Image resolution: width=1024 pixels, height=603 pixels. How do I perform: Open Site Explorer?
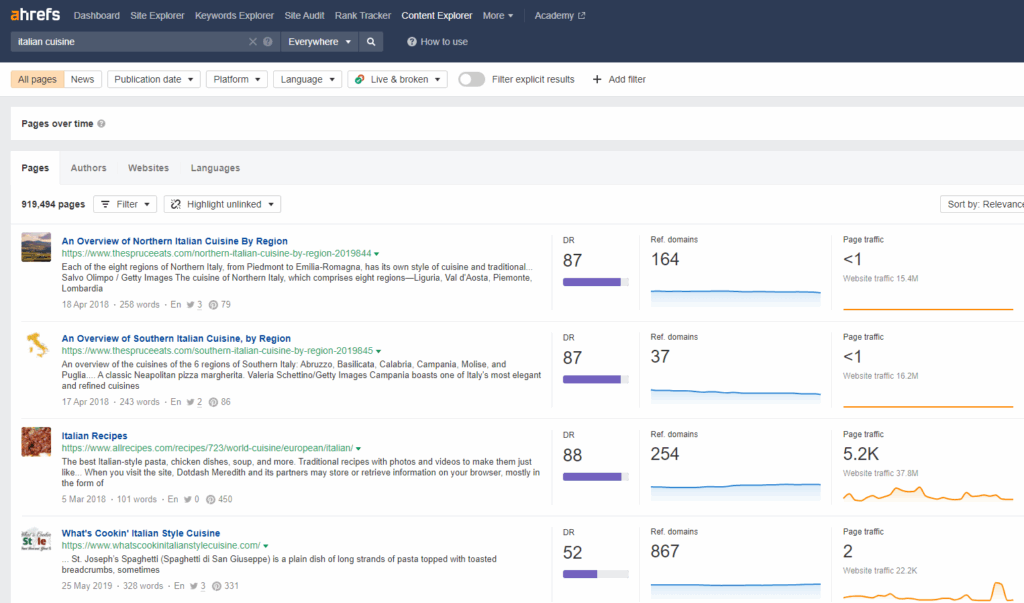click(x=157, y=15)
